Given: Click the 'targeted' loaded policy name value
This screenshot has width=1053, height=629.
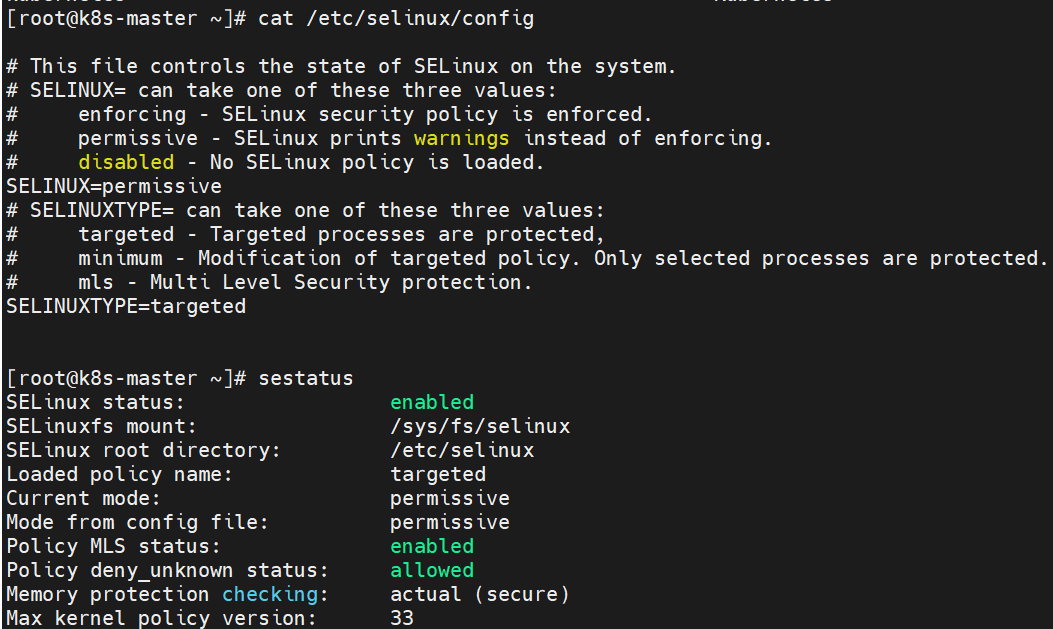Looking at the screenshot, I should click(438, 474).
